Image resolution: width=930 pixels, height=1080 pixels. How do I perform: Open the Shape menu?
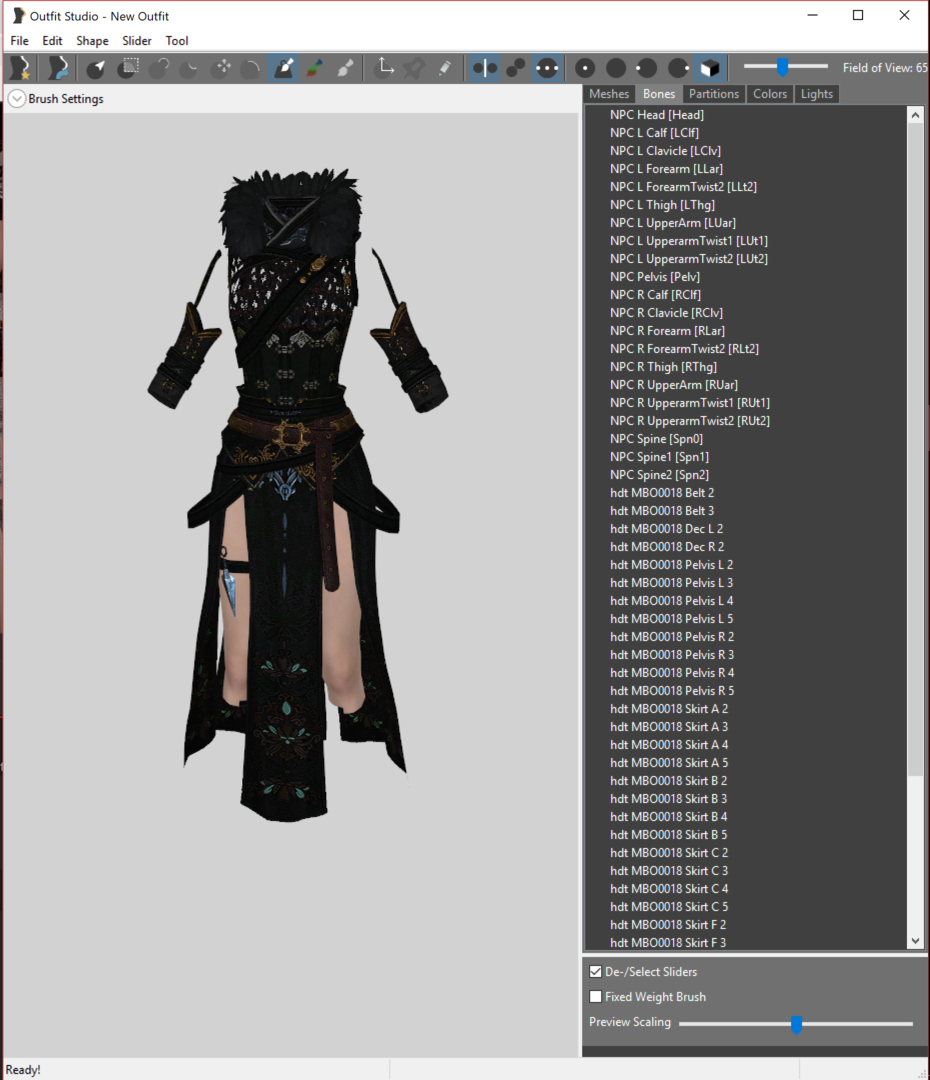(92, 41)
